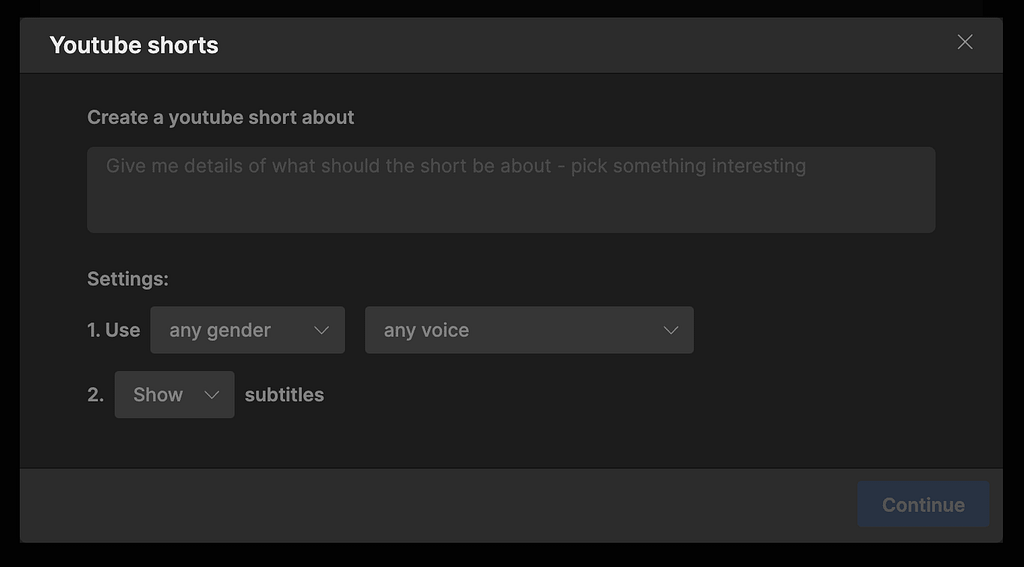Click the '2.' setting number label

coord(95,395)
